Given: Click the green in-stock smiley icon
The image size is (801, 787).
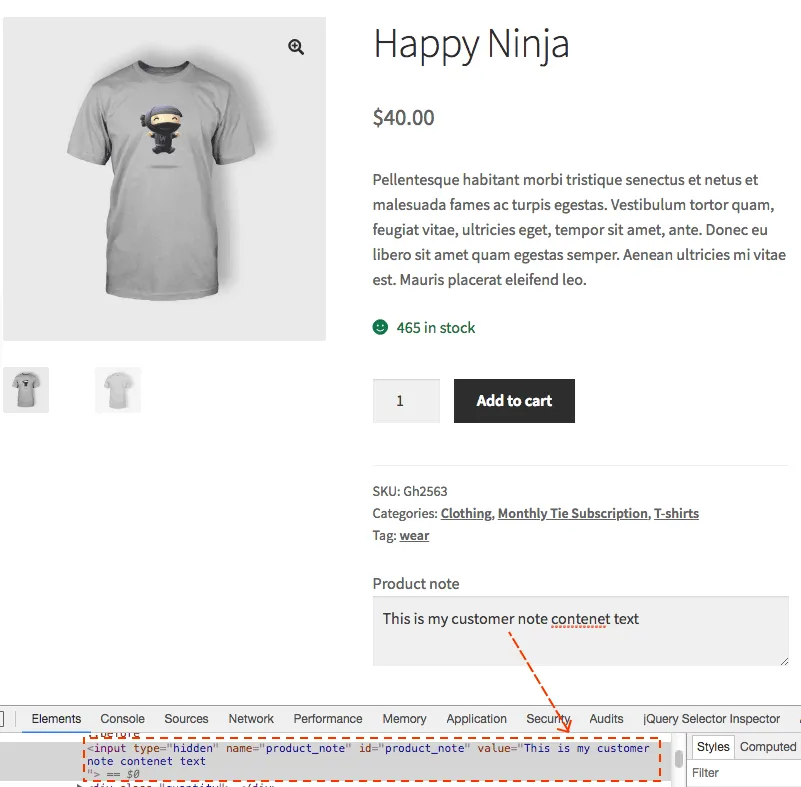Looking at the screenshot, I should [x=380, y=327].
